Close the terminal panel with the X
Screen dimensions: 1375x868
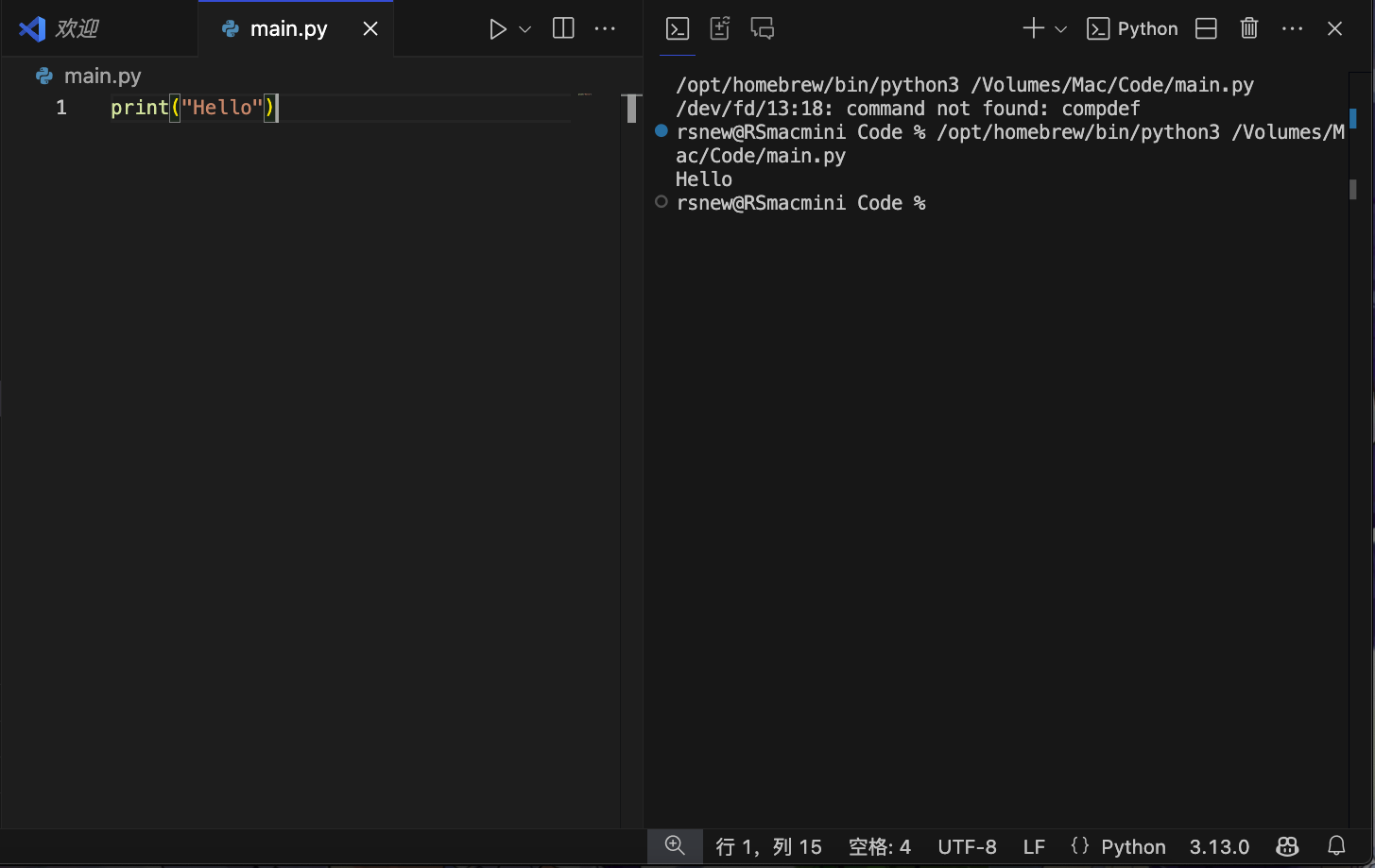click(1334, 28)
